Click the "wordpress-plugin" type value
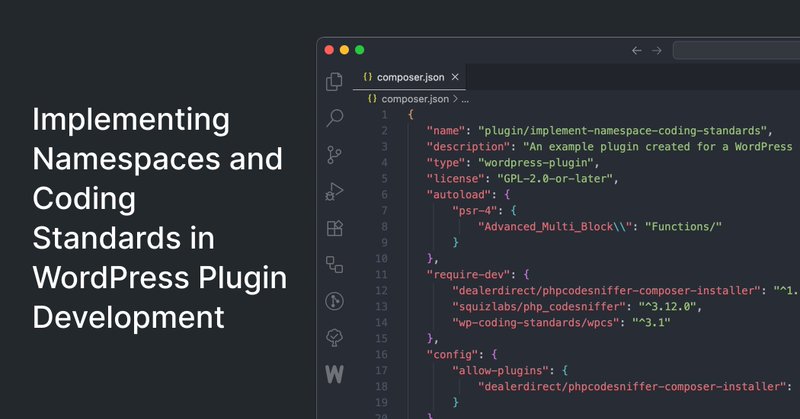800x419 pixels. coord(535,163)
